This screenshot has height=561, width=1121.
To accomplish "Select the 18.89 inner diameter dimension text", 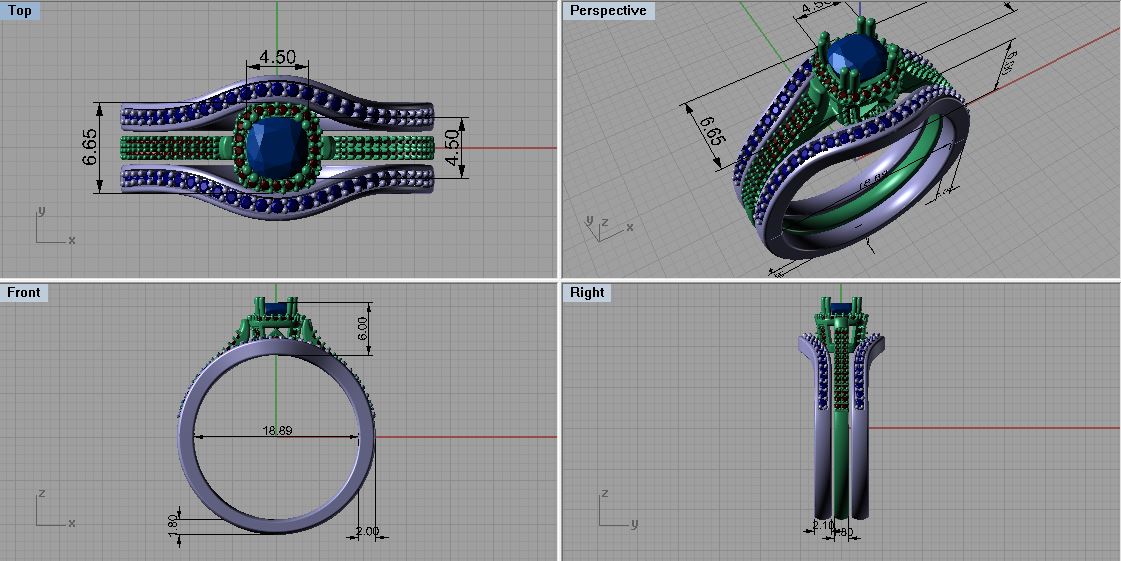I will tap(277, 431).
